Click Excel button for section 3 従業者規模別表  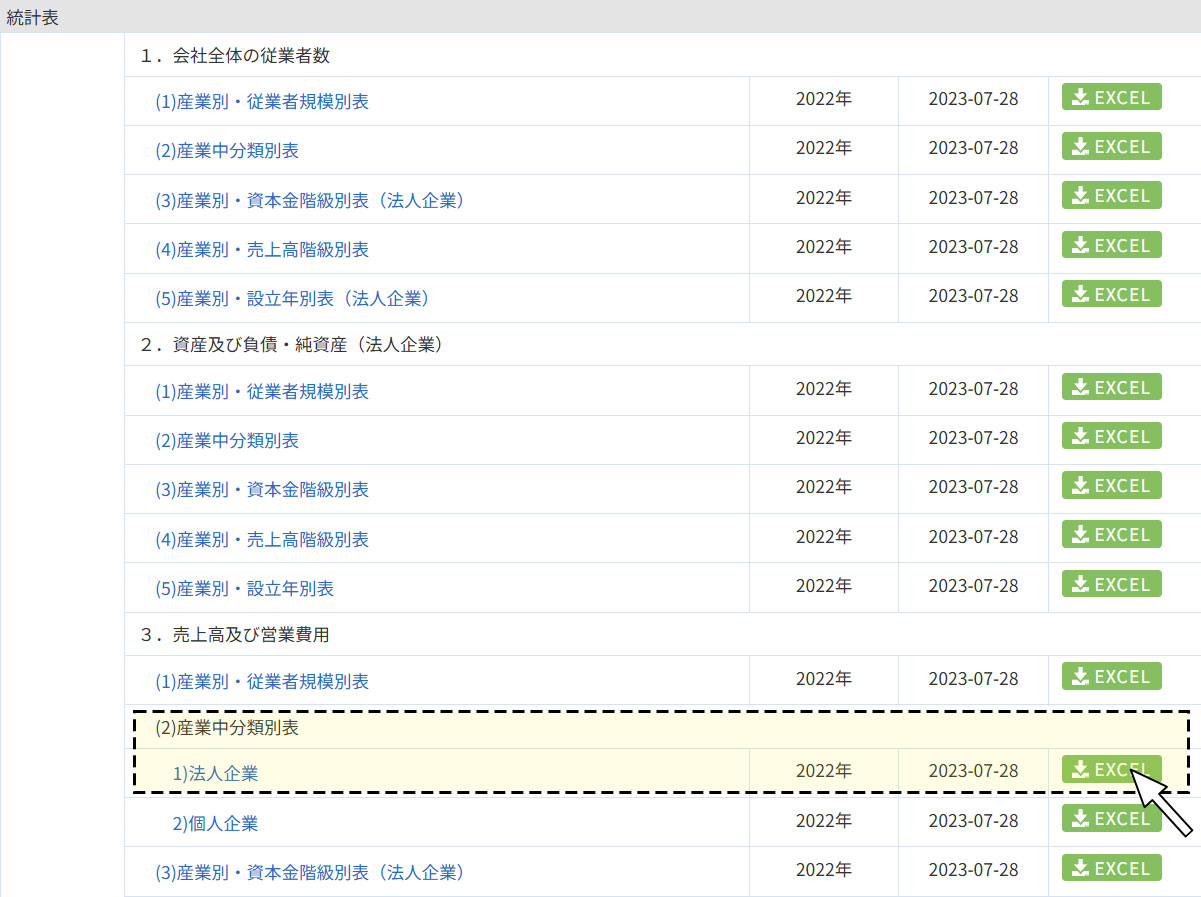click(1111, 677)
